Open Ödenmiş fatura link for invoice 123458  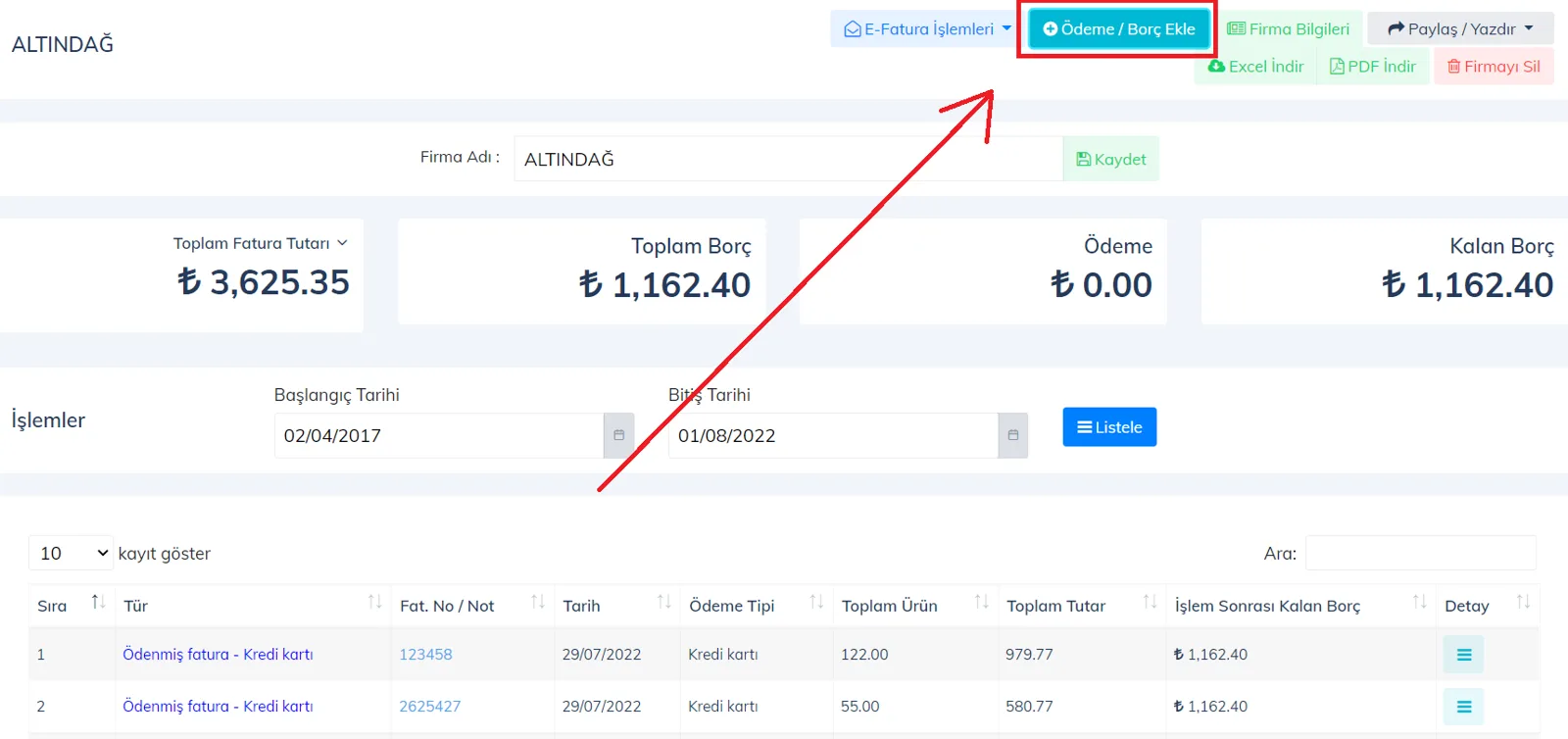218,655
